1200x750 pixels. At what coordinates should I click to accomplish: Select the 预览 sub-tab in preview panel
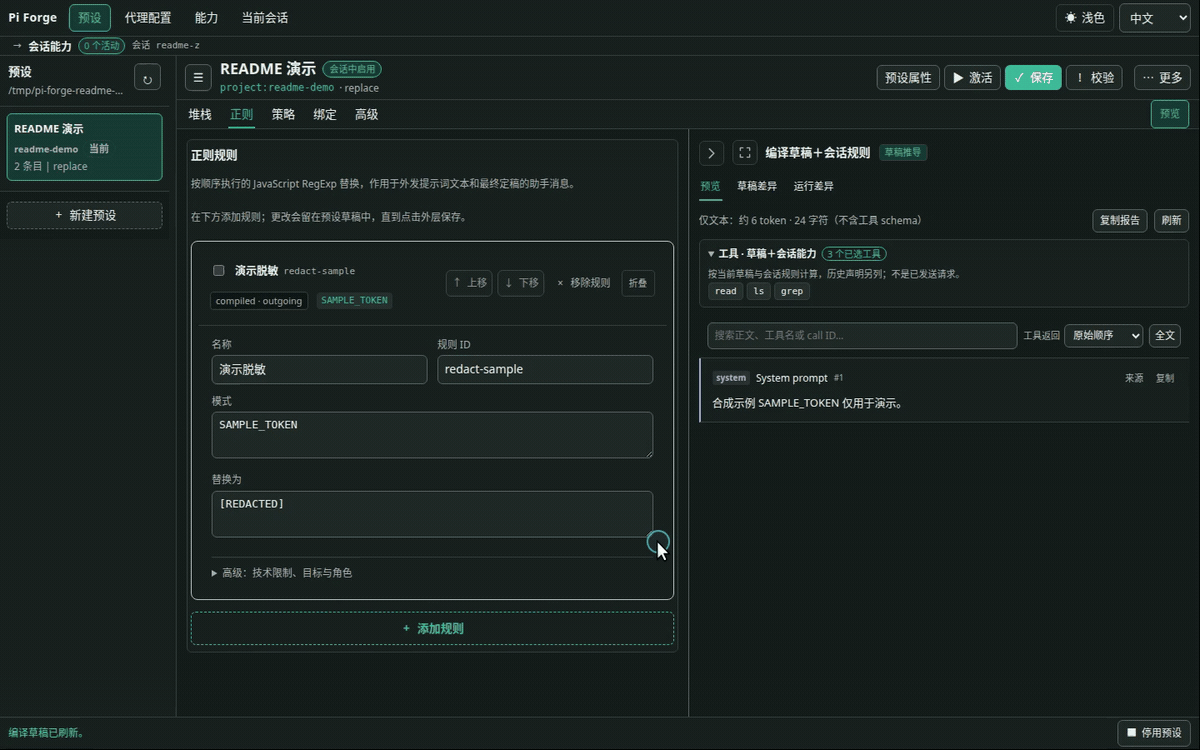point(710,186)
